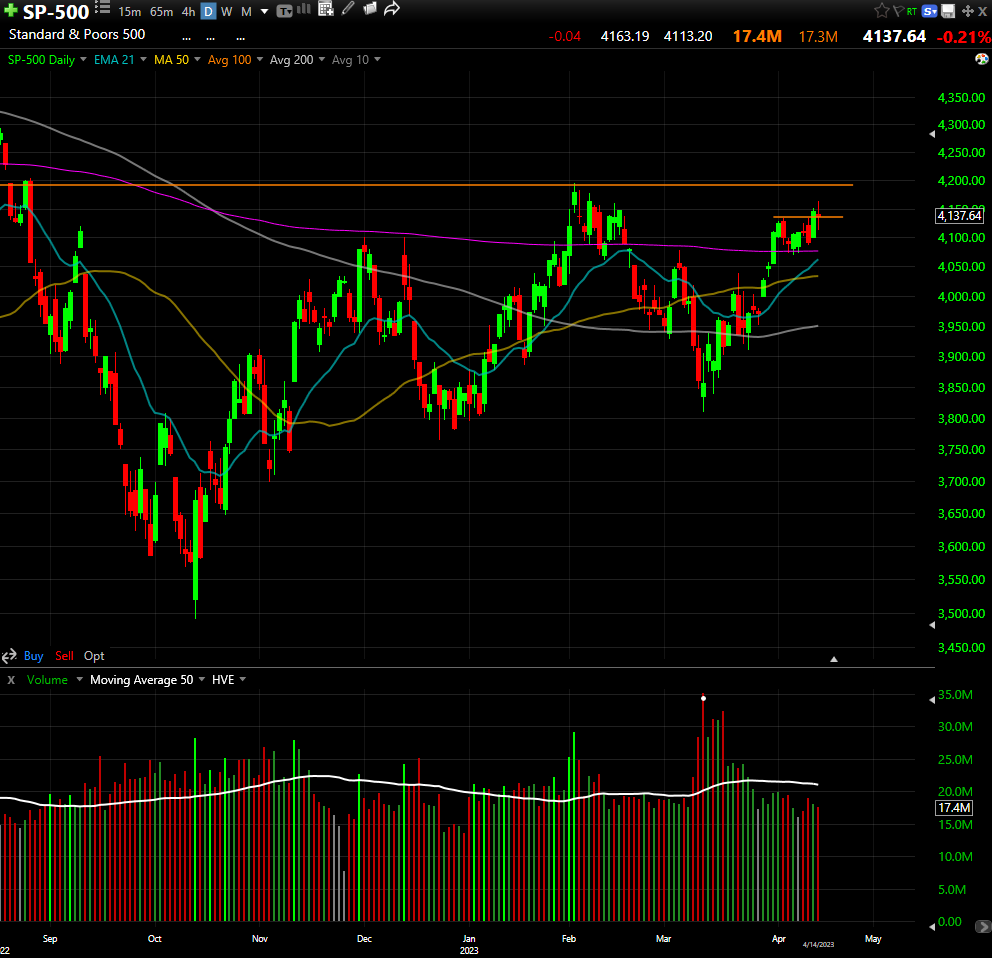Click the last price 4137.64 in header
The image size is (992, 958).
click(894, 36)
